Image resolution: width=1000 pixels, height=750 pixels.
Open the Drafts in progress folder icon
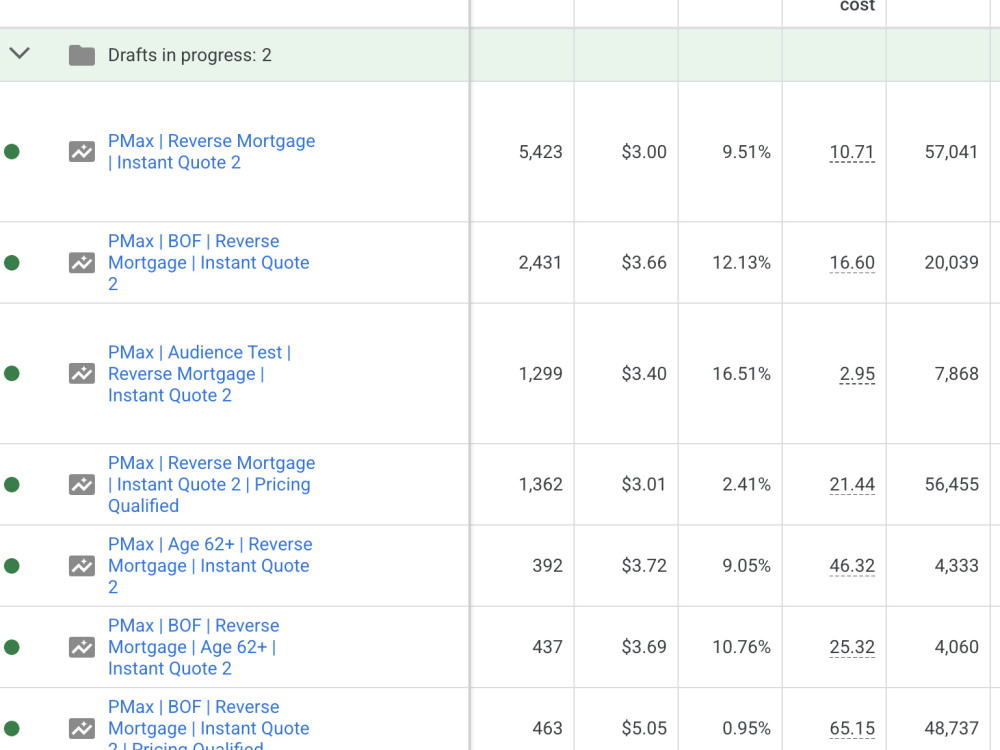(82, 55)
